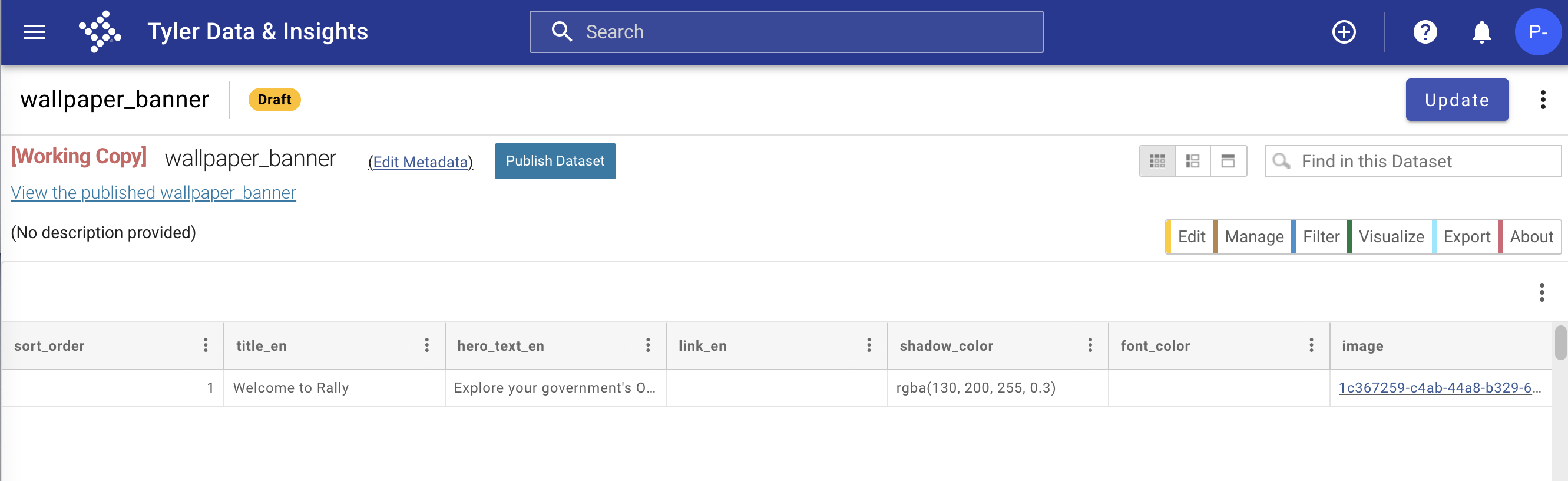The width and height of the screenshot is (1568, 481).
Task: Select the 'rgba(130, 200, 255, 0.3)' cell
Action: (x=997, y=388)
